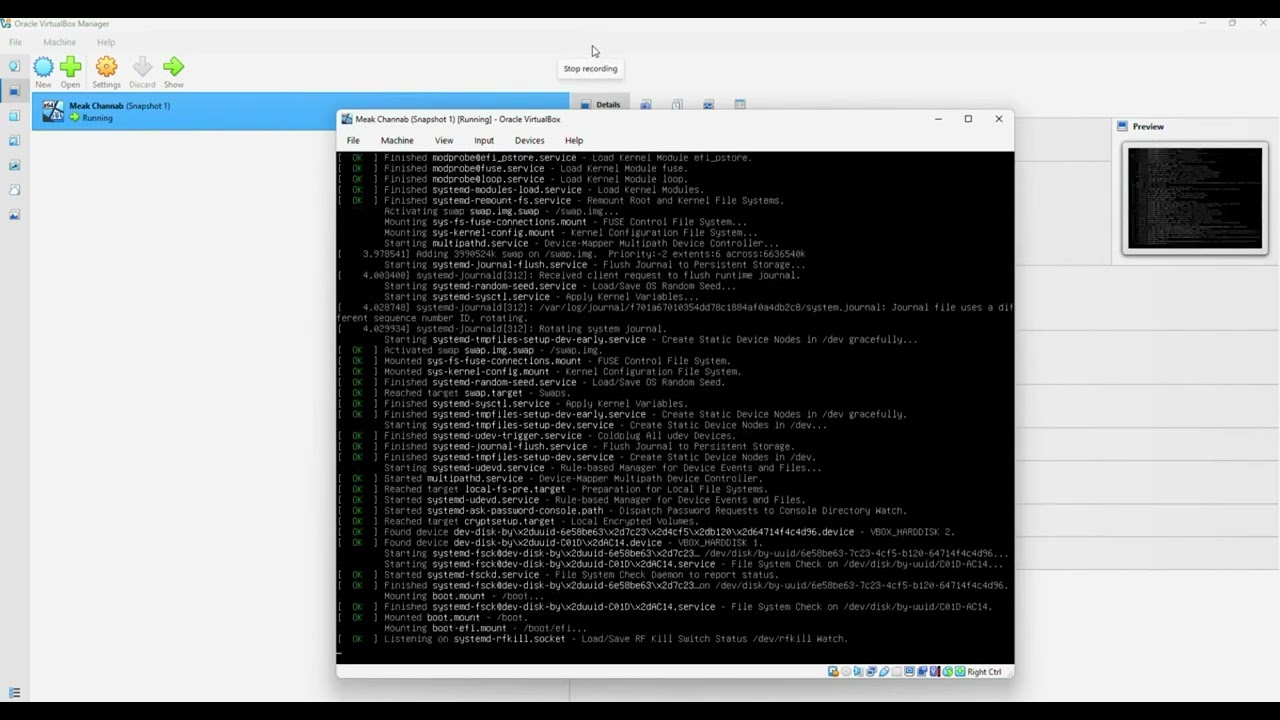This screenshot has width=1280, height=720.
Task: Click the Meak Channab OS type icon
Action: [52, 111]
